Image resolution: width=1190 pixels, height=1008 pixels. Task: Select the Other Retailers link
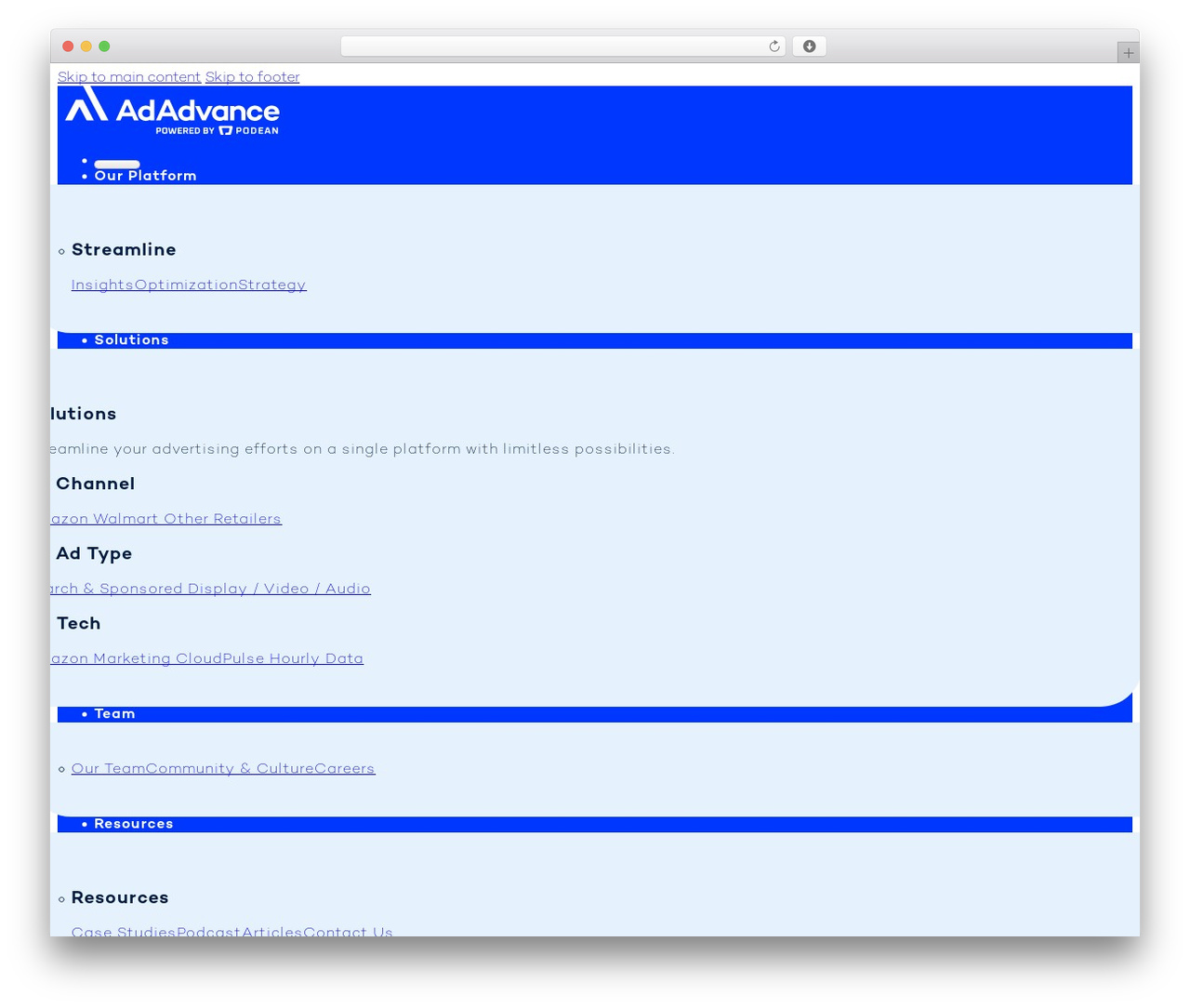click(223, 519)
